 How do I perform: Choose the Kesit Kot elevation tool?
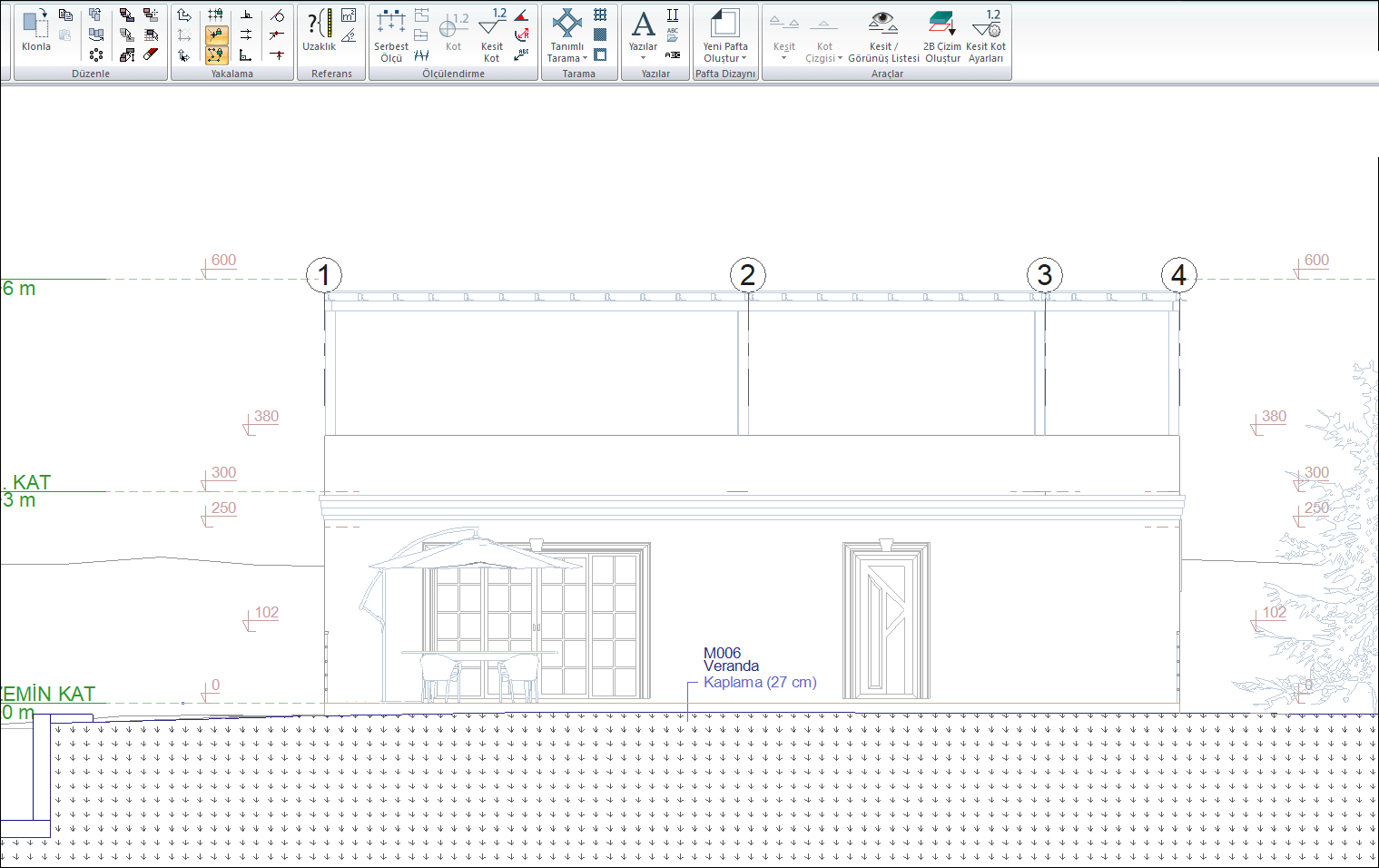pyautogui.click(x=492, y=36)
